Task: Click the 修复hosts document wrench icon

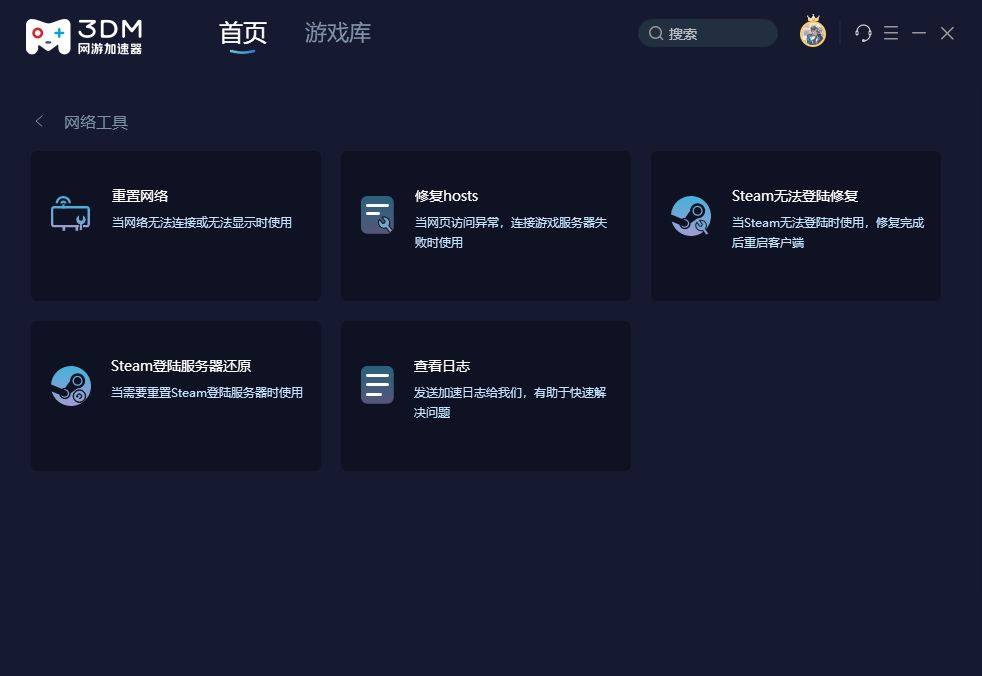Action: (x=377, y=215)
